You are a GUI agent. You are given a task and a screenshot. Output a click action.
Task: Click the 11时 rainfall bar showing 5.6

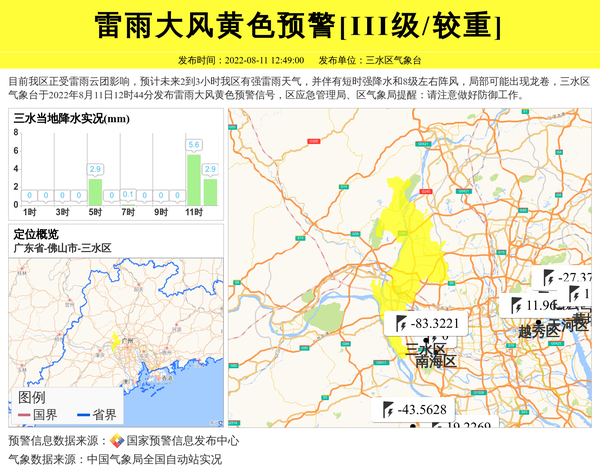[x=194, y=180]
